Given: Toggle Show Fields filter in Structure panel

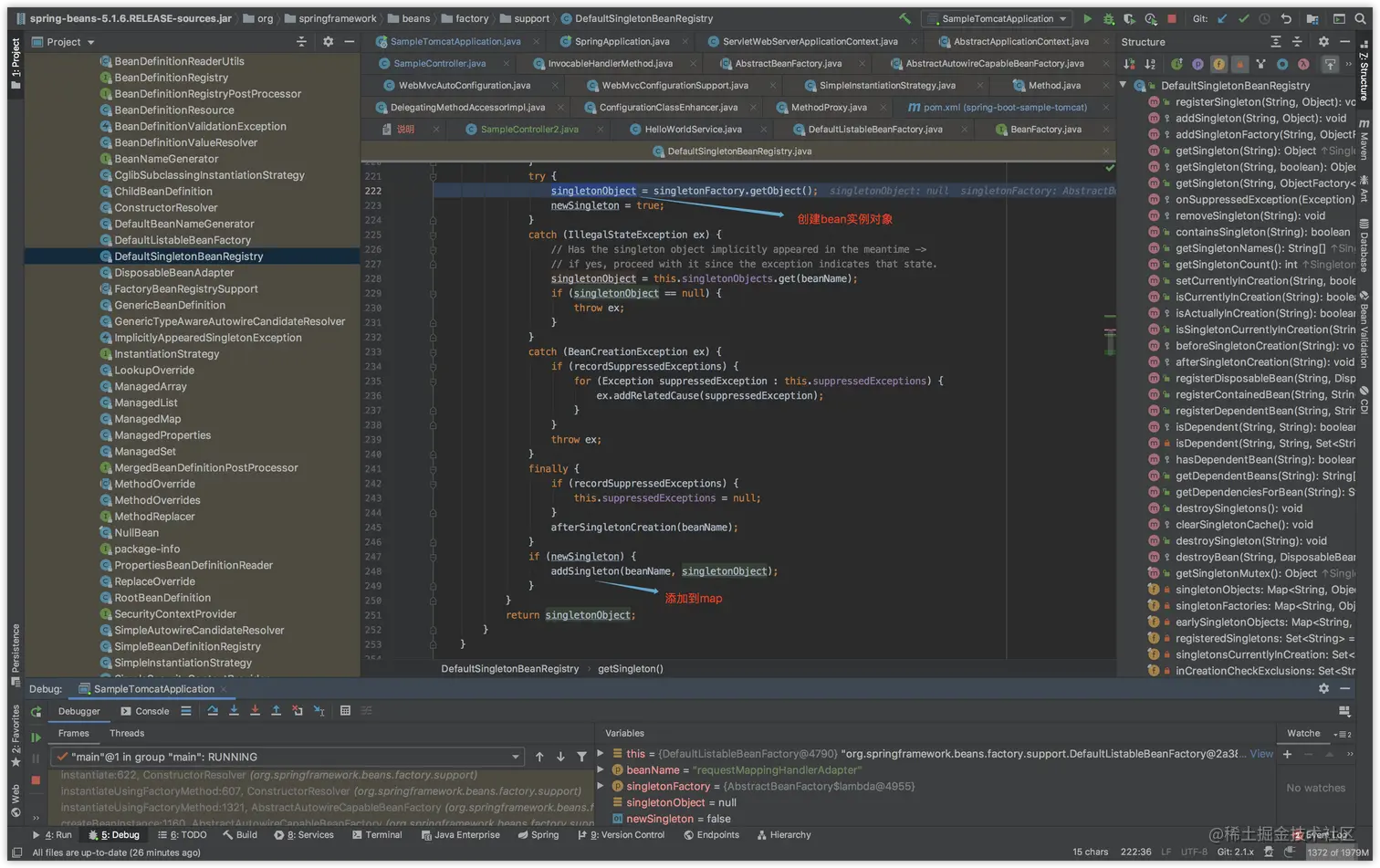Looking at the screenshot, I should [1218, 64].
